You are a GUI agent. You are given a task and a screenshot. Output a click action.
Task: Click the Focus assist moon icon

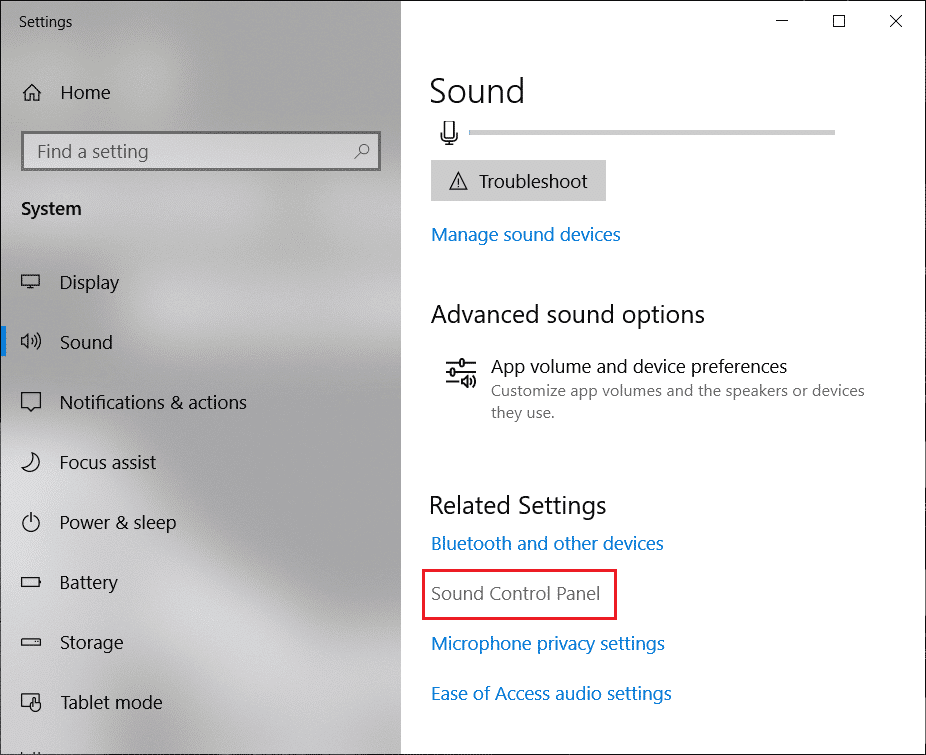click(x=31, y=462)
